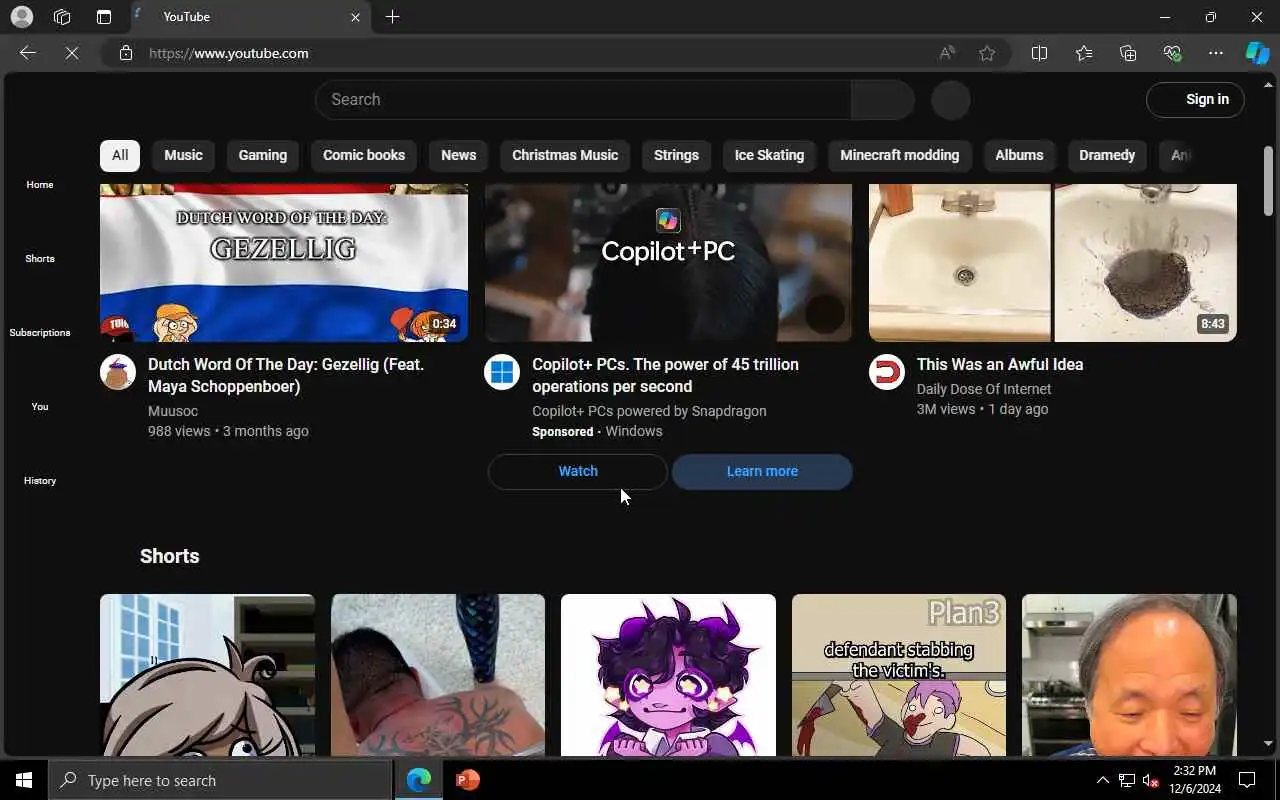
Task: Open the Collections icon
Action: pos(1128,53)
